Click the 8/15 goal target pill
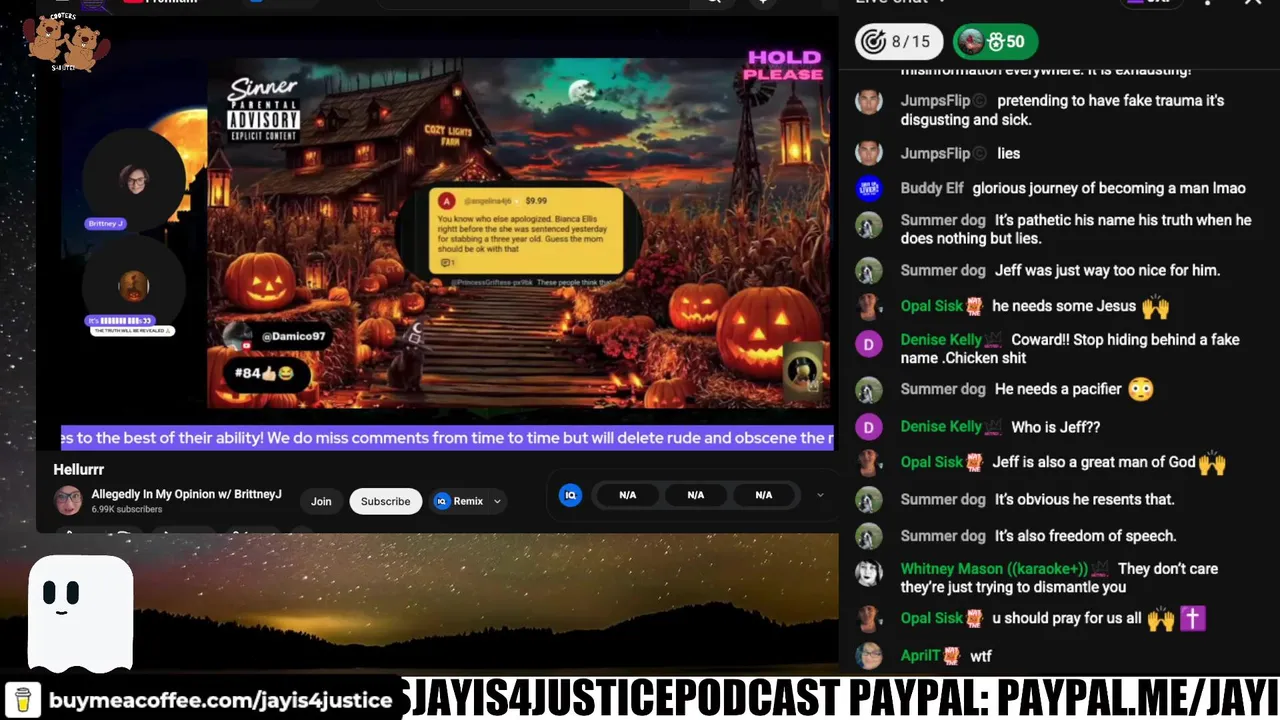The image size is (1280, 720). pyautogui.click(x=899, y=41)
